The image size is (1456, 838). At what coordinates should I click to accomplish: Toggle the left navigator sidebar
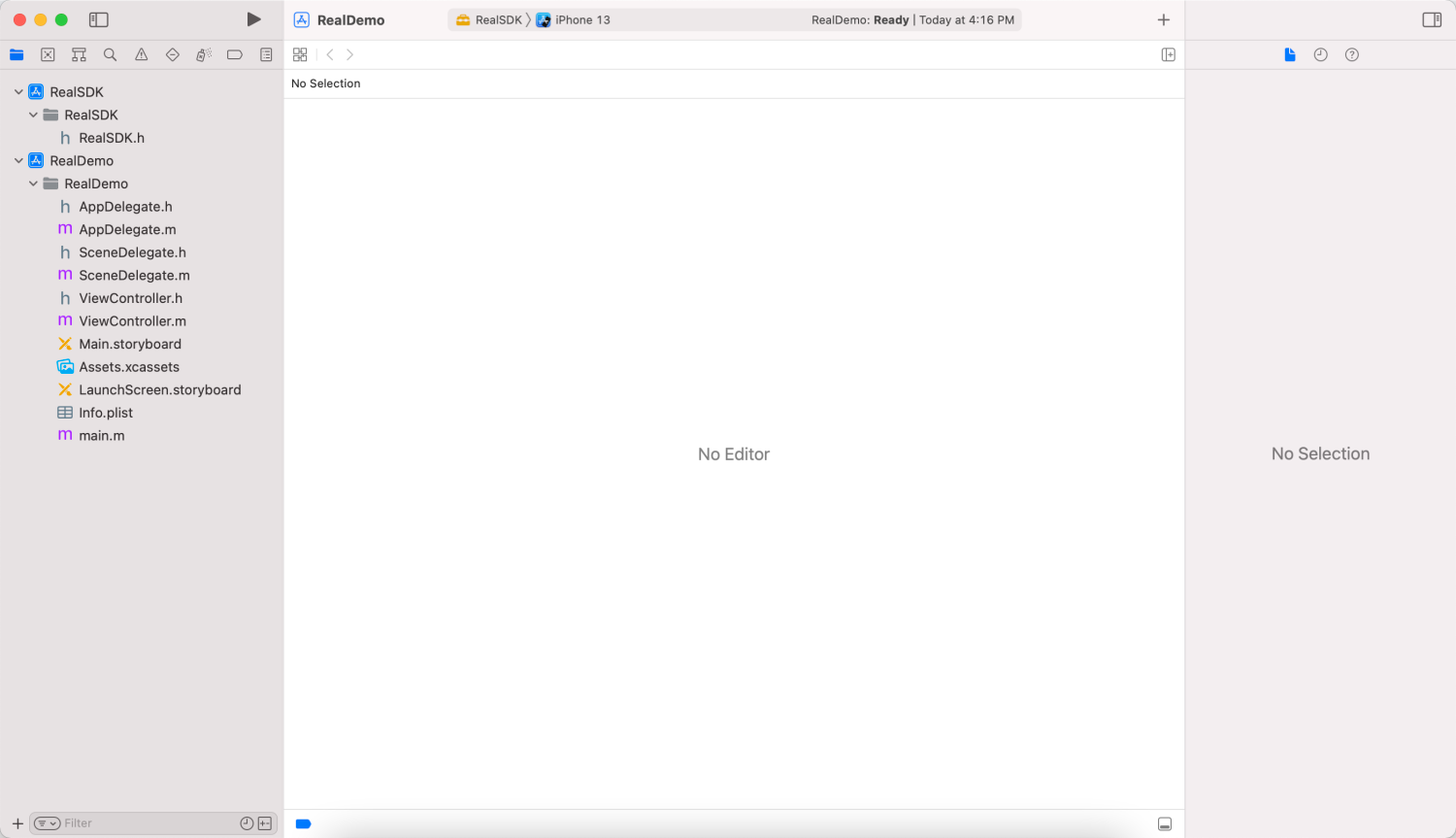coord(98,19)
